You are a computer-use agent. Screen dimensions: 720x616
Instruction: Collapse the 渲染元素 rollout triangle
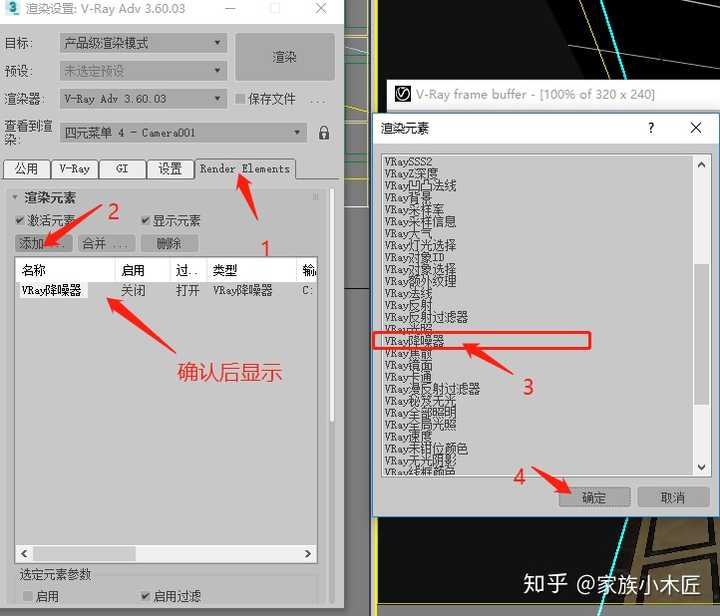tap(15, 197)
